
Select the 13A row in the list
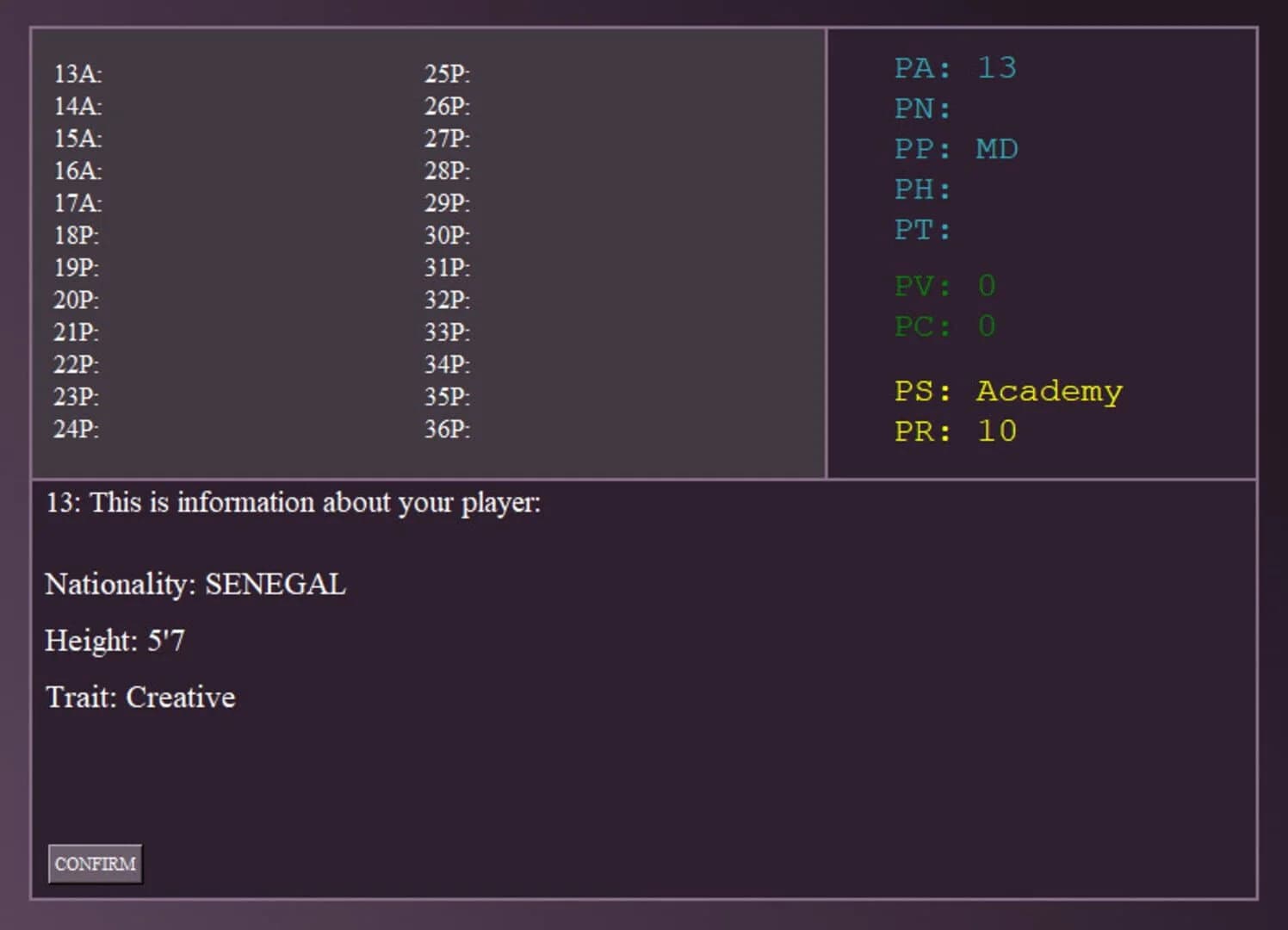[77, 74]
